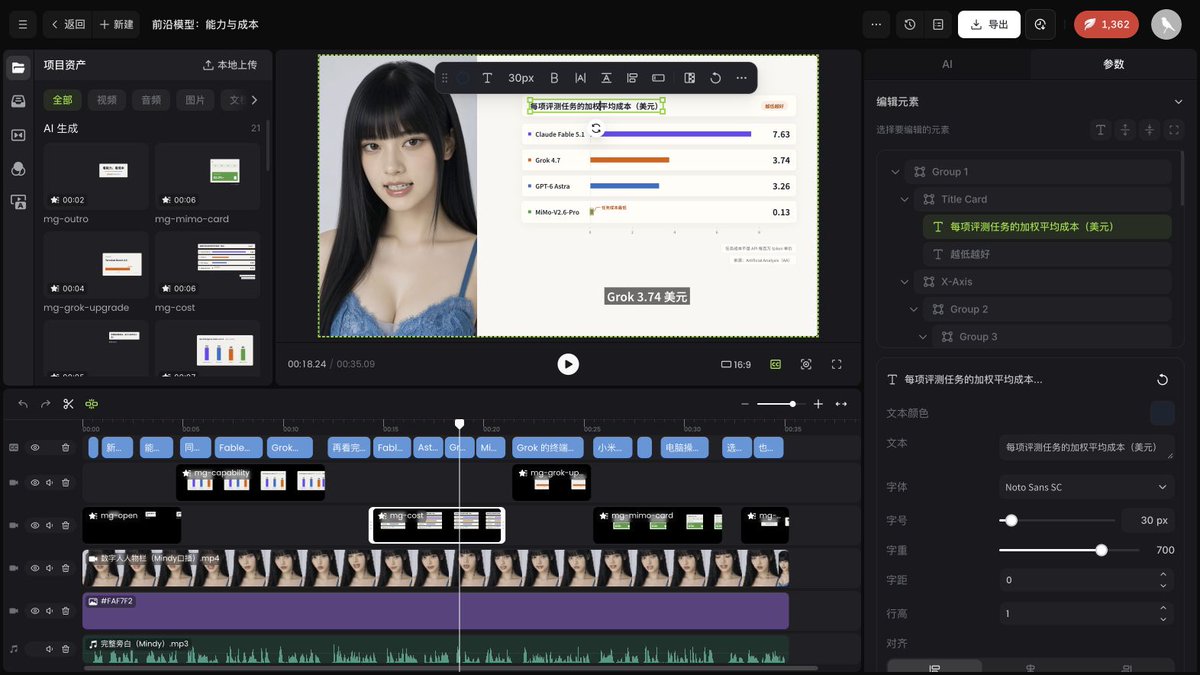The width and height of the screenshot is (1200, 675).
Task: Collapse the Group 2 tree node
Action: click(914, 309)
